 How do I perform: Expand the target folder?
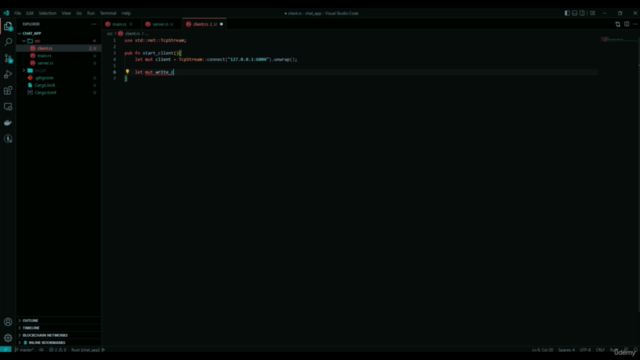tap(40, 70)
